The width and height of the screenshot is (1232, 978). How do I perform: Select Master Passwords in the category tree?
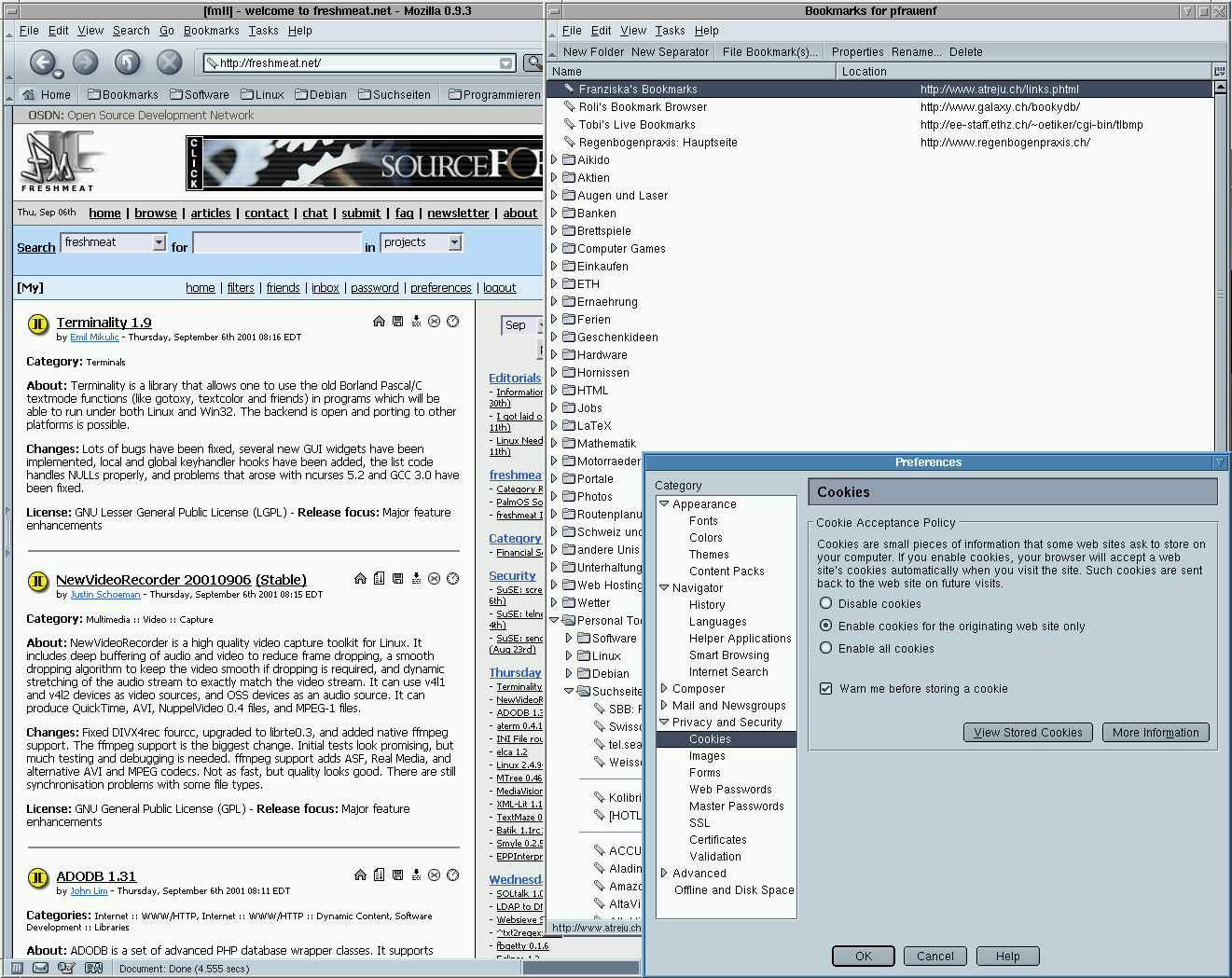[736, 806]
